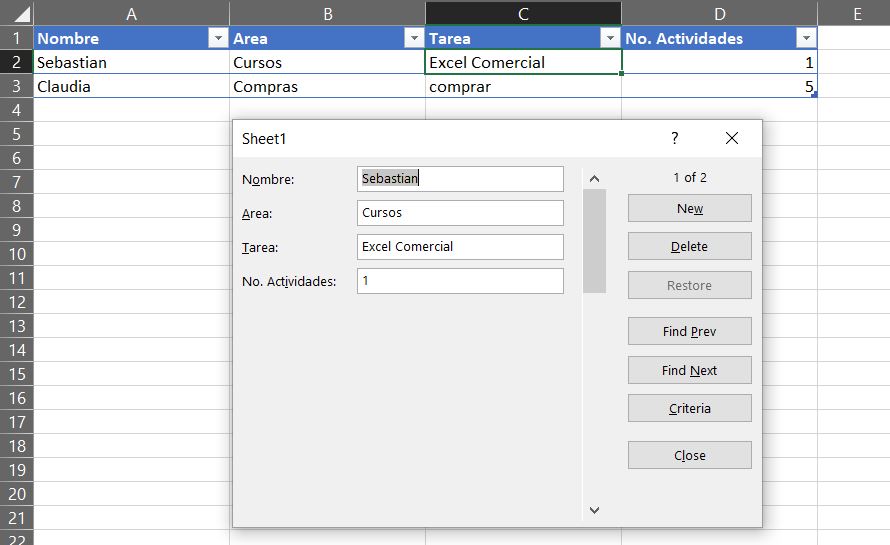Open the No. Actividades filter dropdown
The image size is (890, 545).
click(806, 38)
